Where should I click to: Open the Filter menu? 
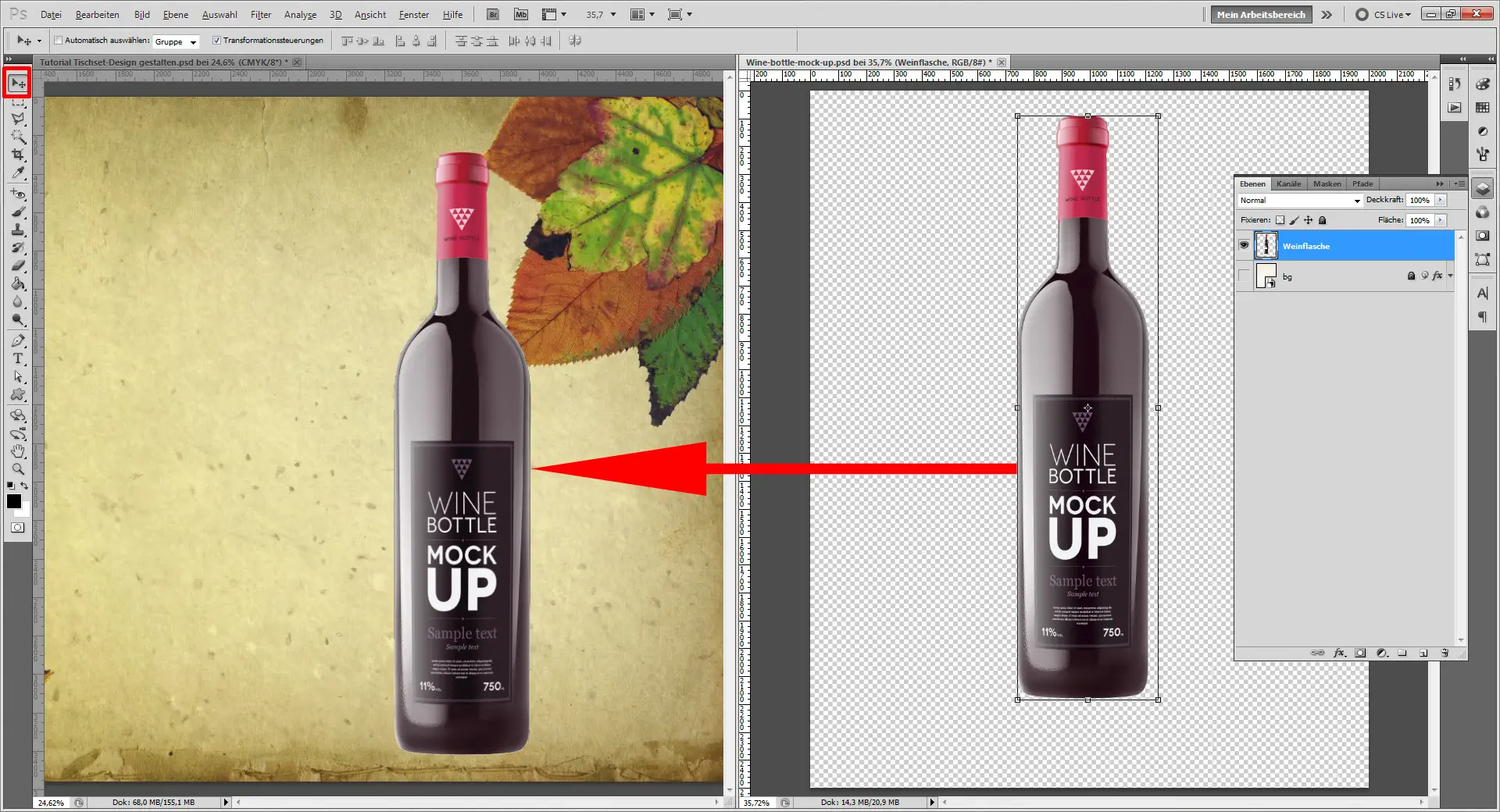pos(260,14)
